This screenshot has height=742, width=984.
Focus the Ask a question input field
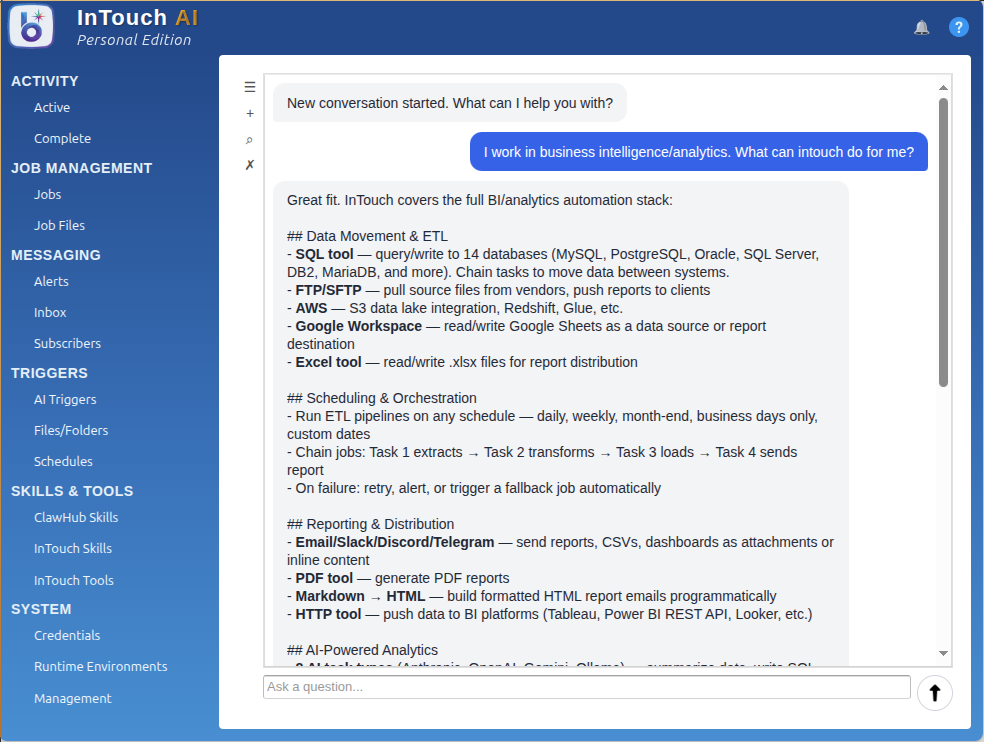pos(586,687)
